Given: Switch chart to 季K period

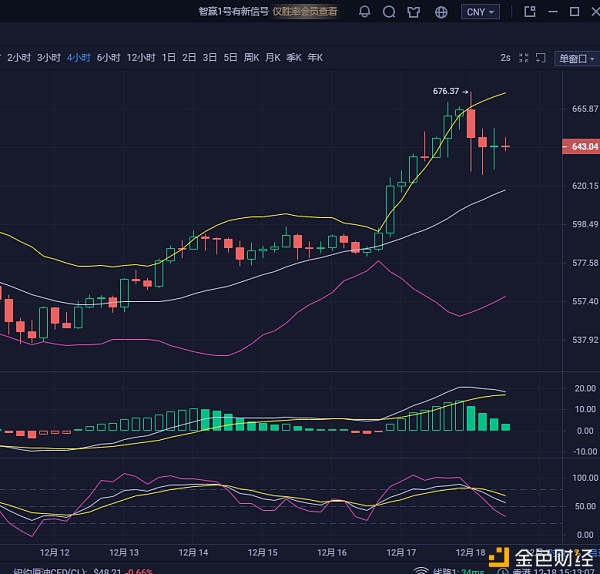Looking at the screenshot, I should click(294, 58).
